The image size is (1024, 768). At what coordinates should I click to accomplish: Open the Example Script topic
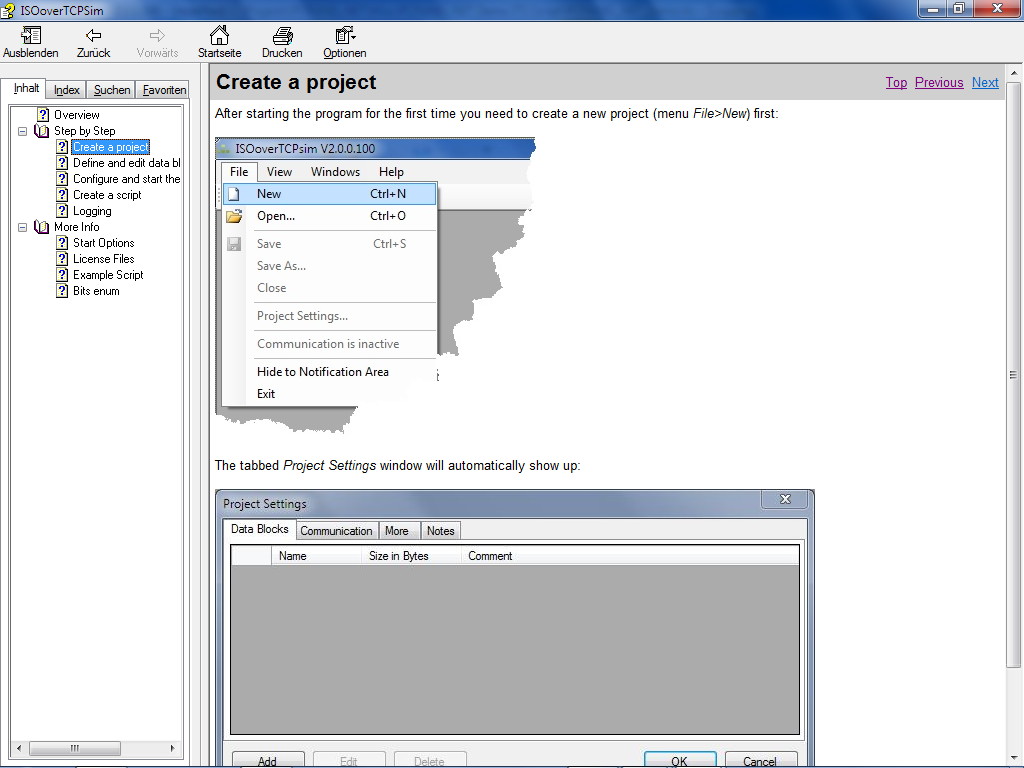click(108, 275)
